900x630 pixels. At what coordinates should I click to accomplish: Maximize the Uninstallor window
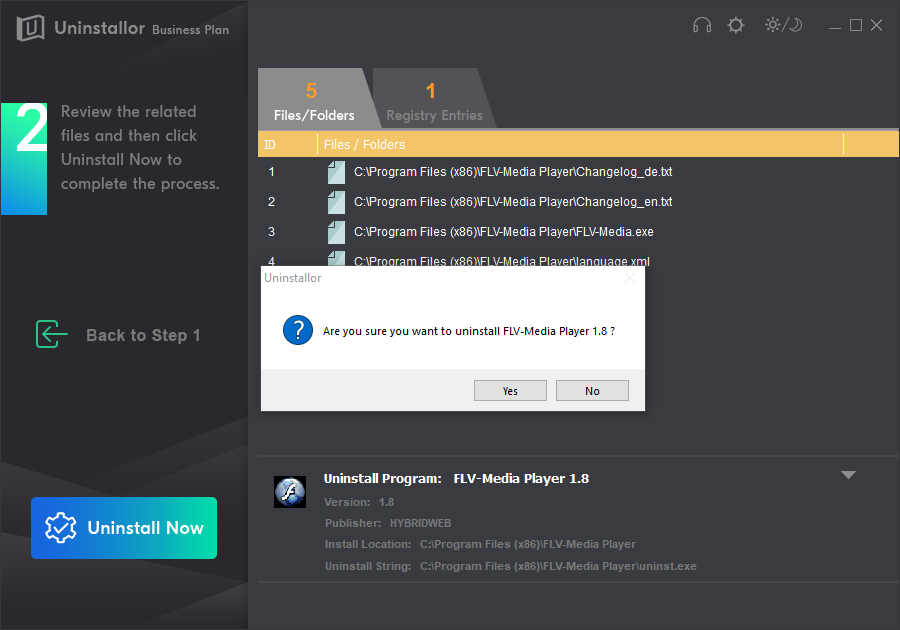pyautogui.click(x=855, y=25)
